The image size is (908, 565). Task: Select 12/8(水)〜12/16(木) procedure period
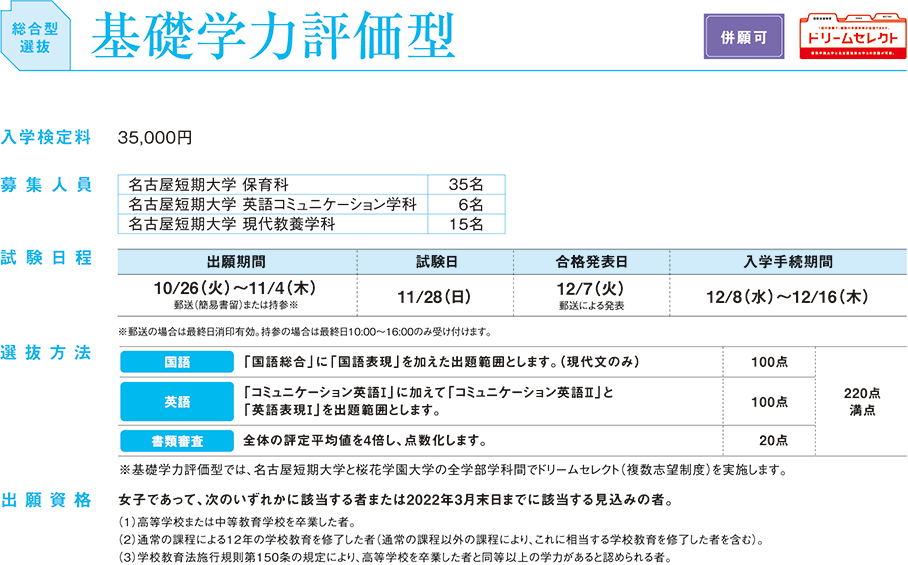pyautogui.click(x=787, y=297)
